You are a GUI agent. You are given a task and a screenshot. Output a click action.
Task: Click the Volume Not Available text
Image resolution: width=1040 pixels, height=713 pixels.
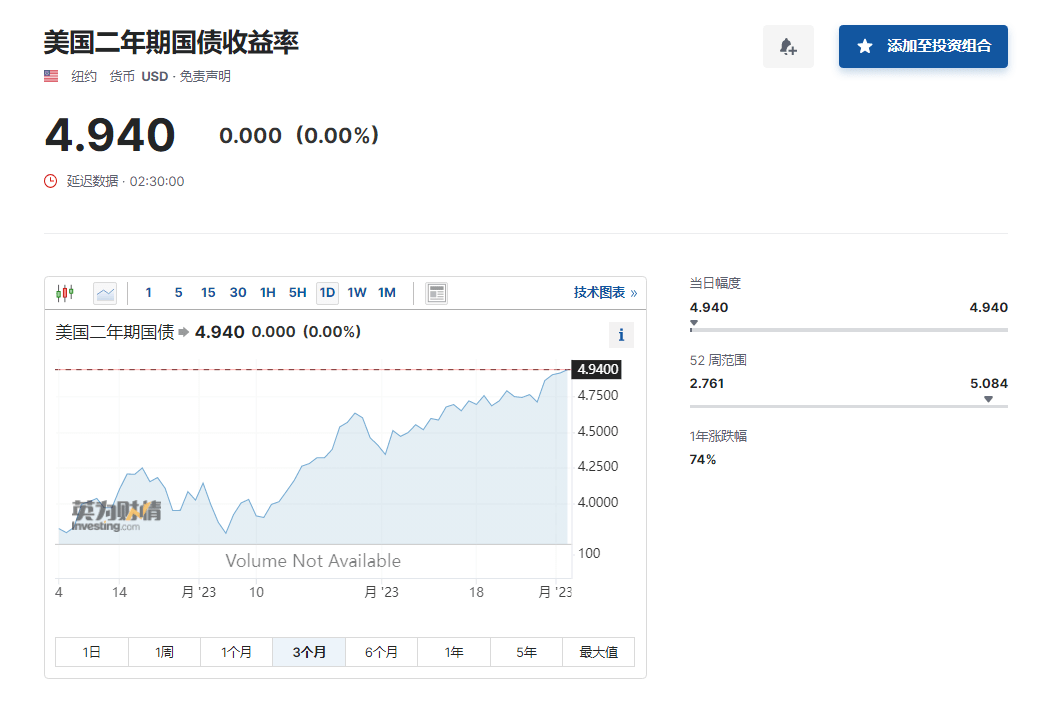coord(313,561)
